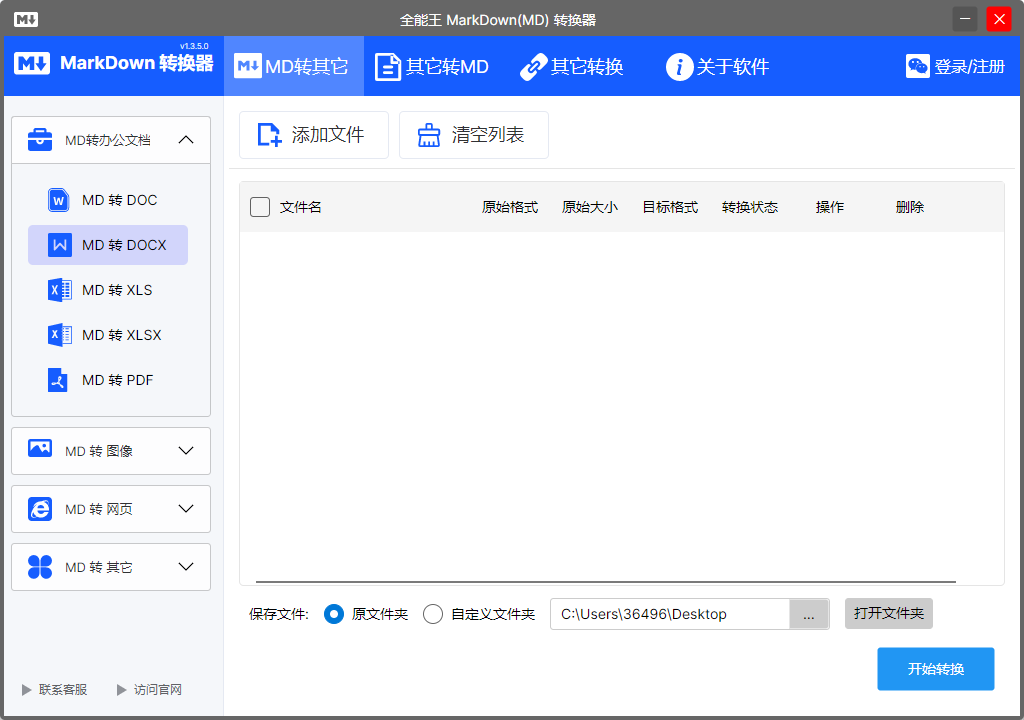Click the PDF icon beside MD 转 PDF

point(58,380)
